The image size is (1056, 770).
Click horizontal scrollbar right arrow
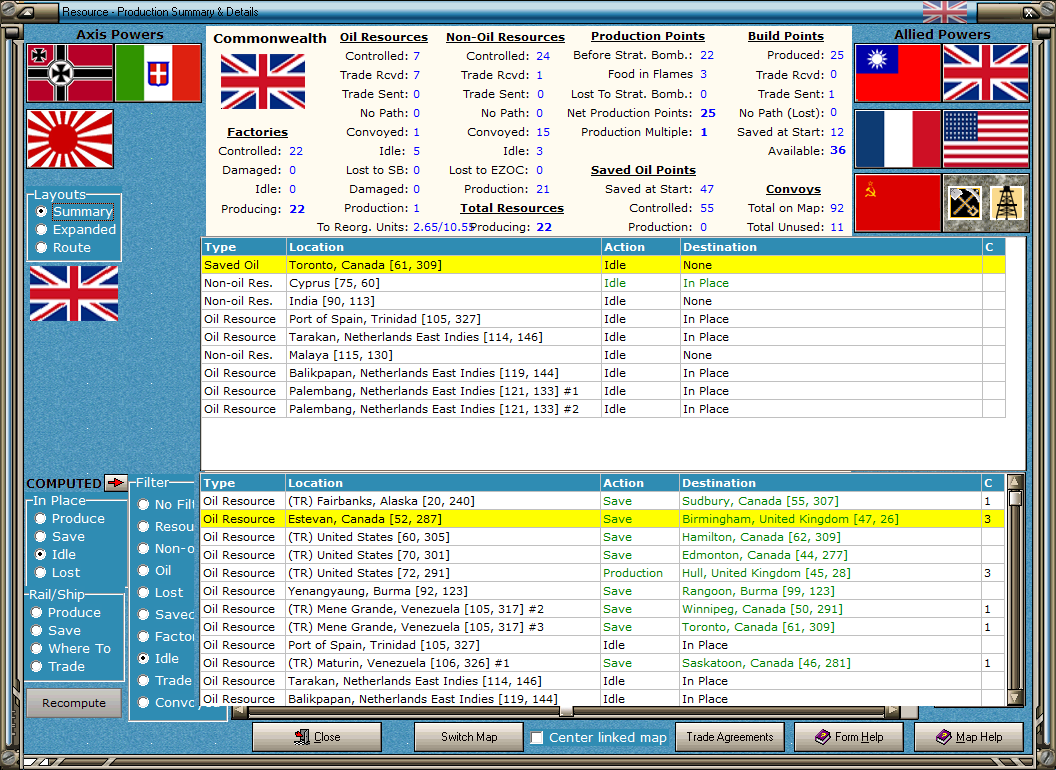(x=892, y=711)
